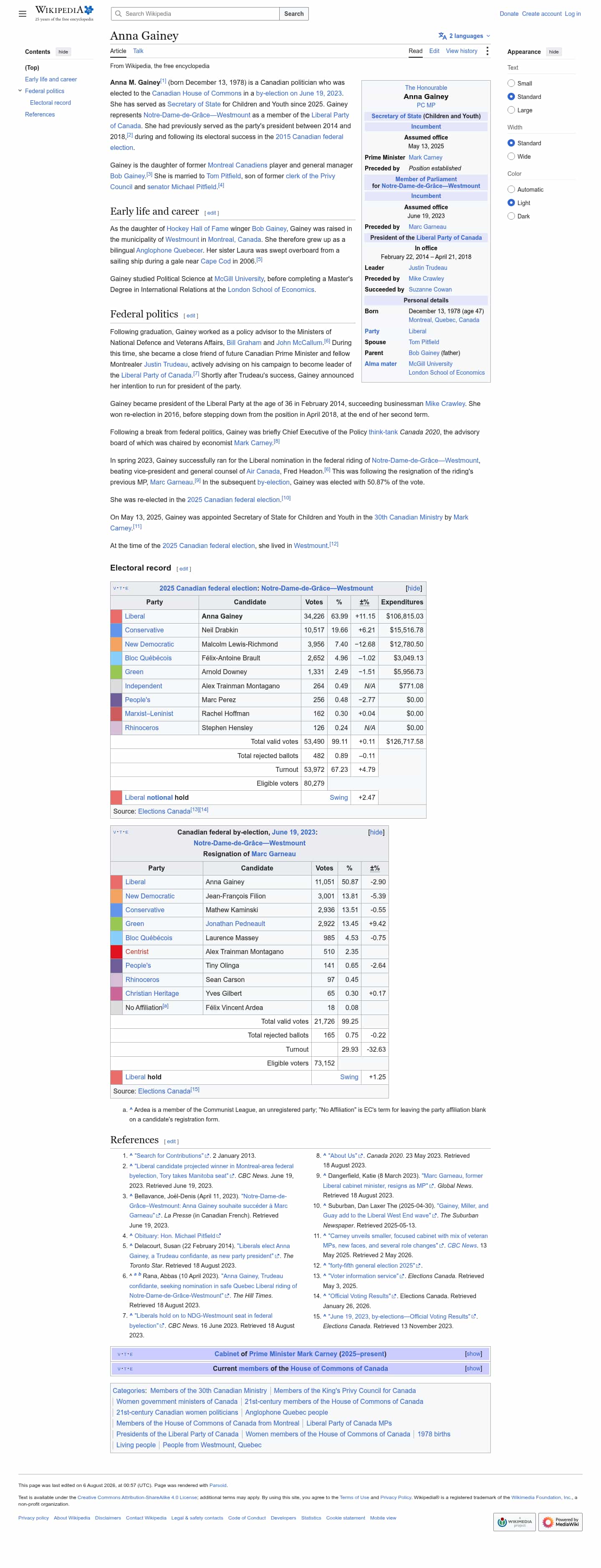
Task: Click the $106,815.03 expenditures cell
Action: tap(402, 616)
